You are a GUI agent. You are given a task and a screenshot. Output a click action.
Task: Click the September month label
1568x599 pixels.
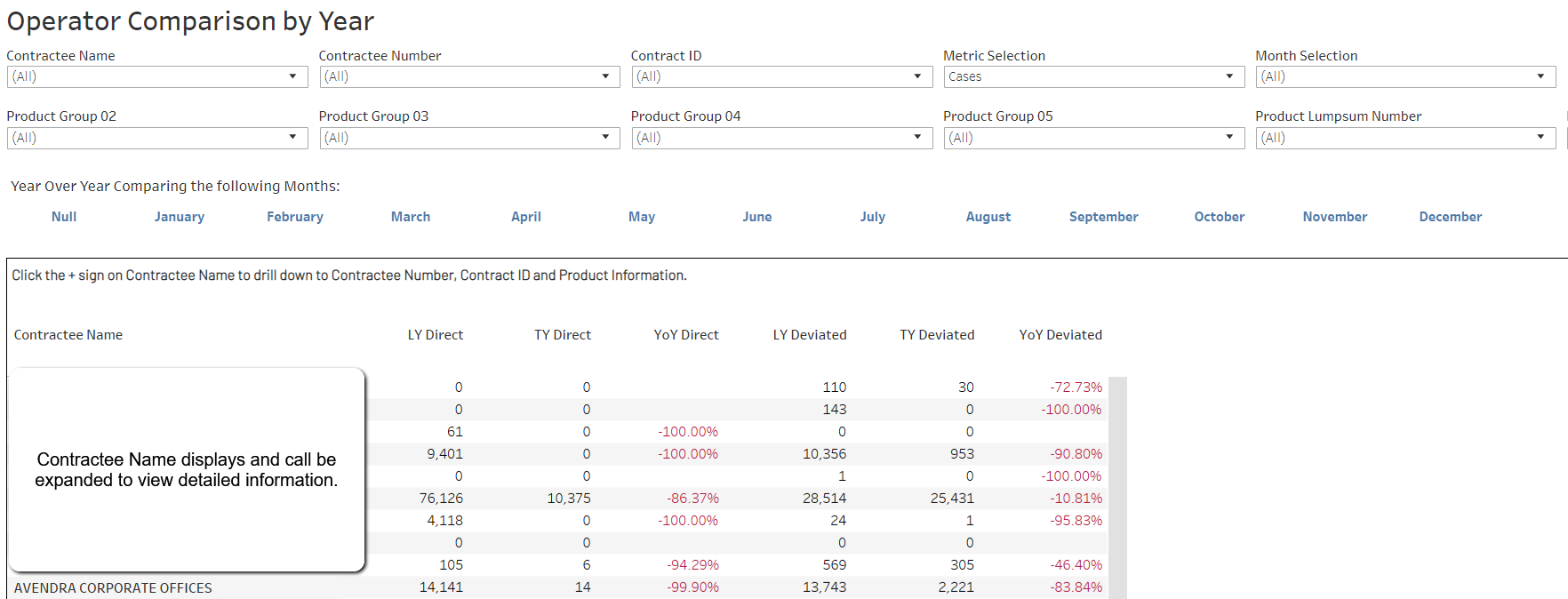(x=1103, y=217)
